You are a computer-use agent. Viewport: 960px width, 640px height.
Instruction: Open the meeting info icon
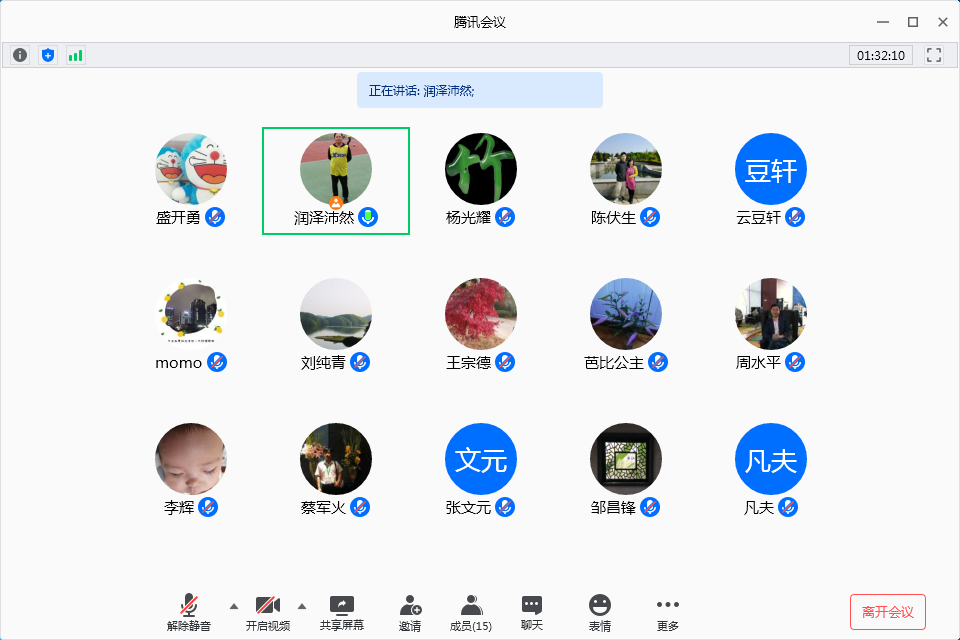click(20, 55)
